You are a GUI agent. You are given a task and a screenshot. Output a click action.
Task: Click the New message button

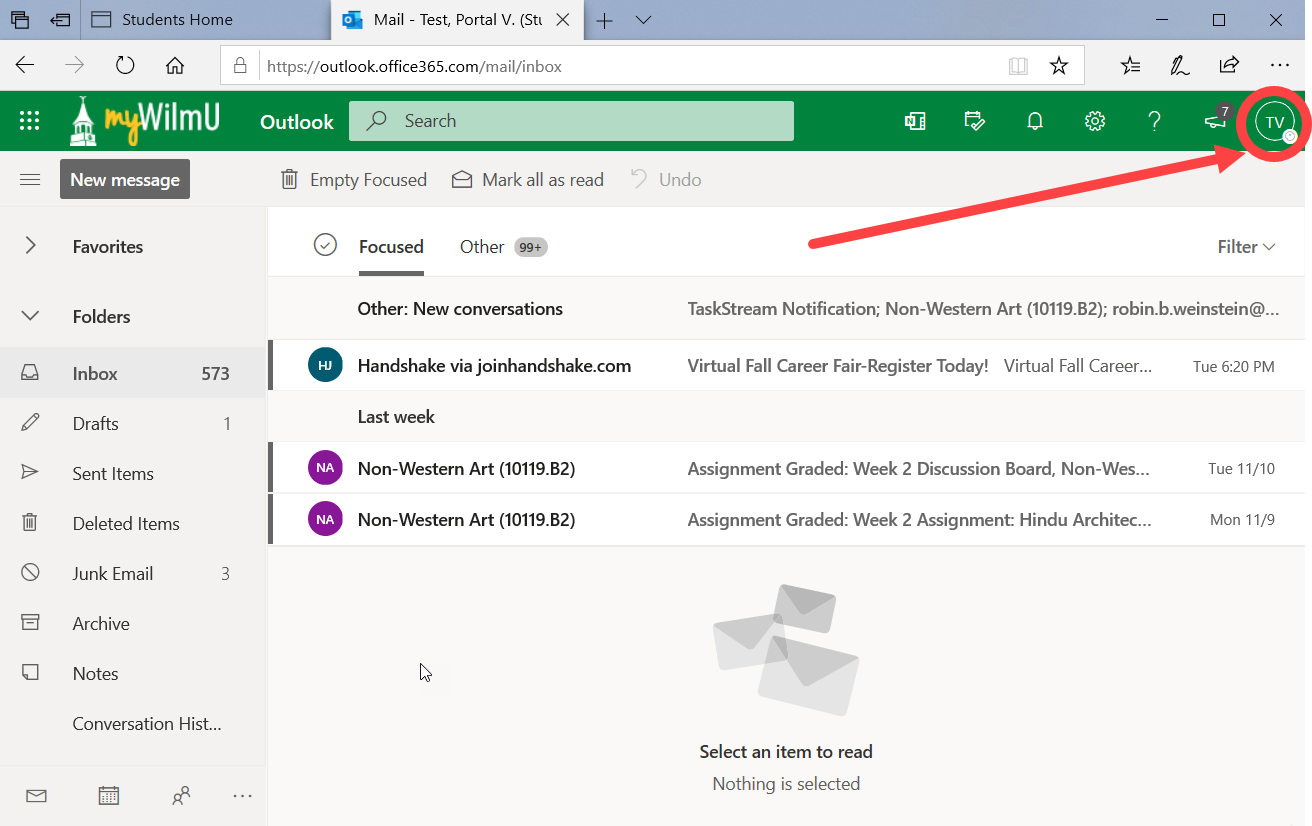tap(125, 180)
